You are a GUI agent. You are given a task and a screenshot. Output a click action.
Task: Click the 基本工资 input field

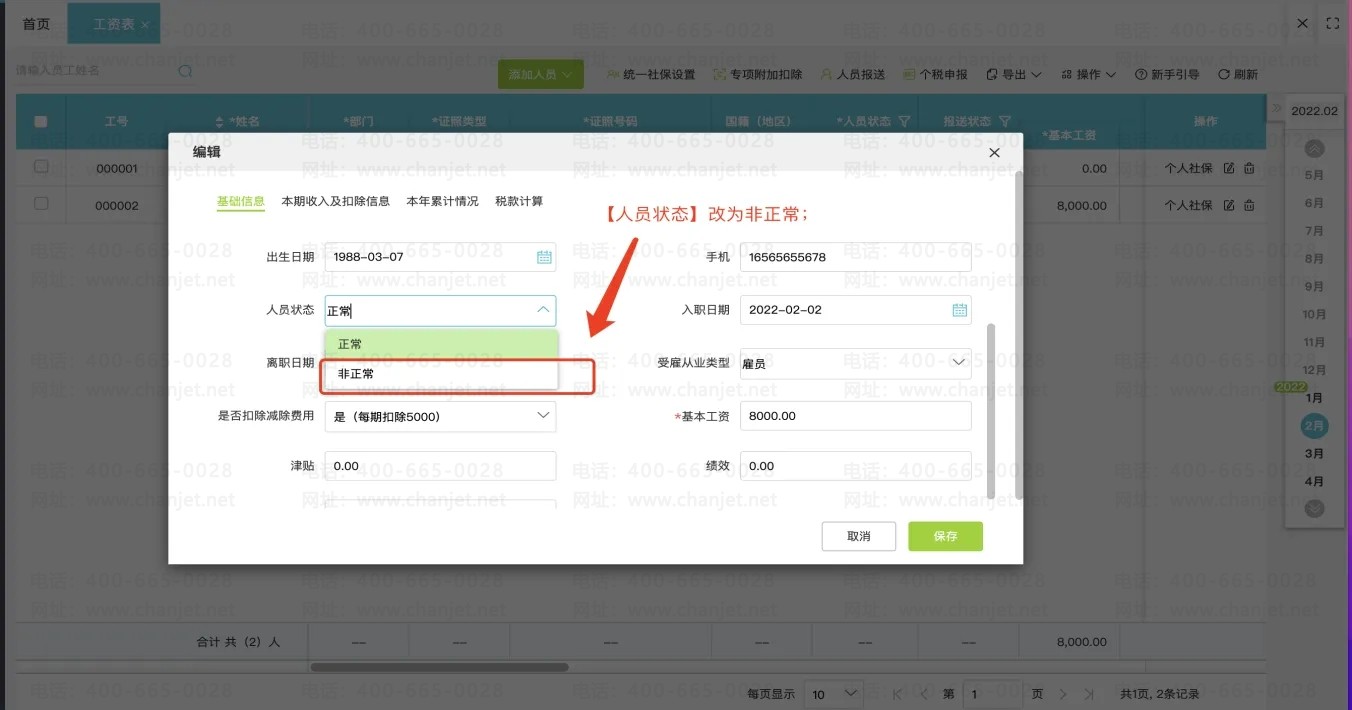pos(855,416)
